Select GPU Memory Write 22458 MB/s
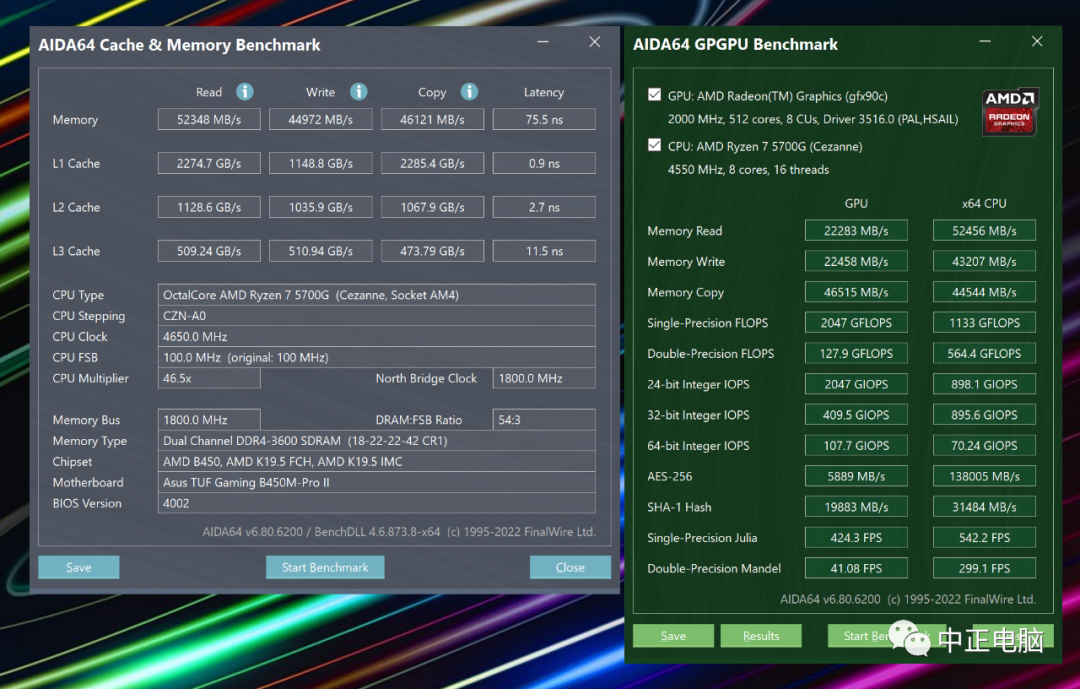1080x689 pixels. pos(856,261)
